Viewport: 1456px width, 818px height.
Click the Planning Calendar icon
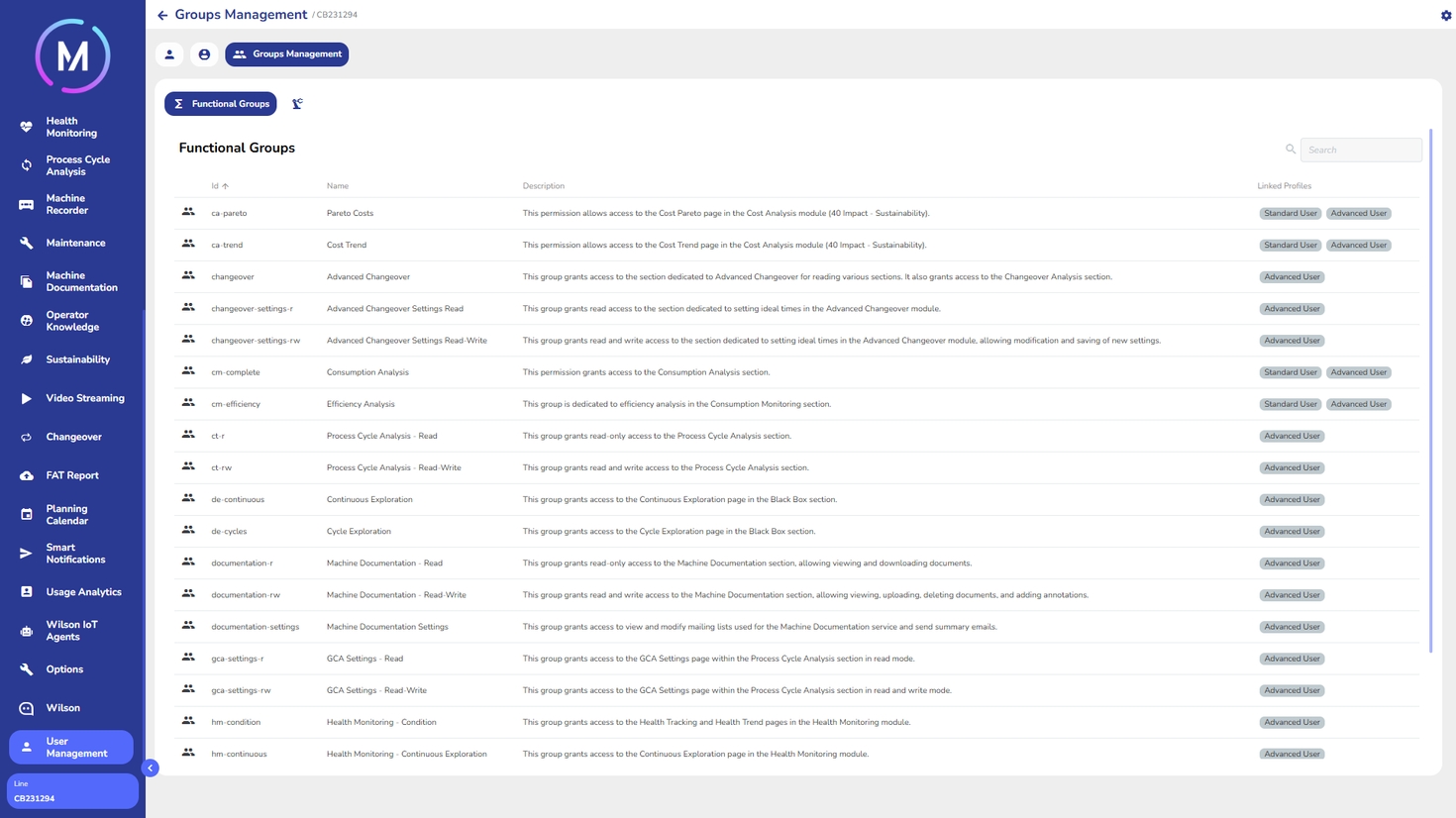[x=27, y=515]
